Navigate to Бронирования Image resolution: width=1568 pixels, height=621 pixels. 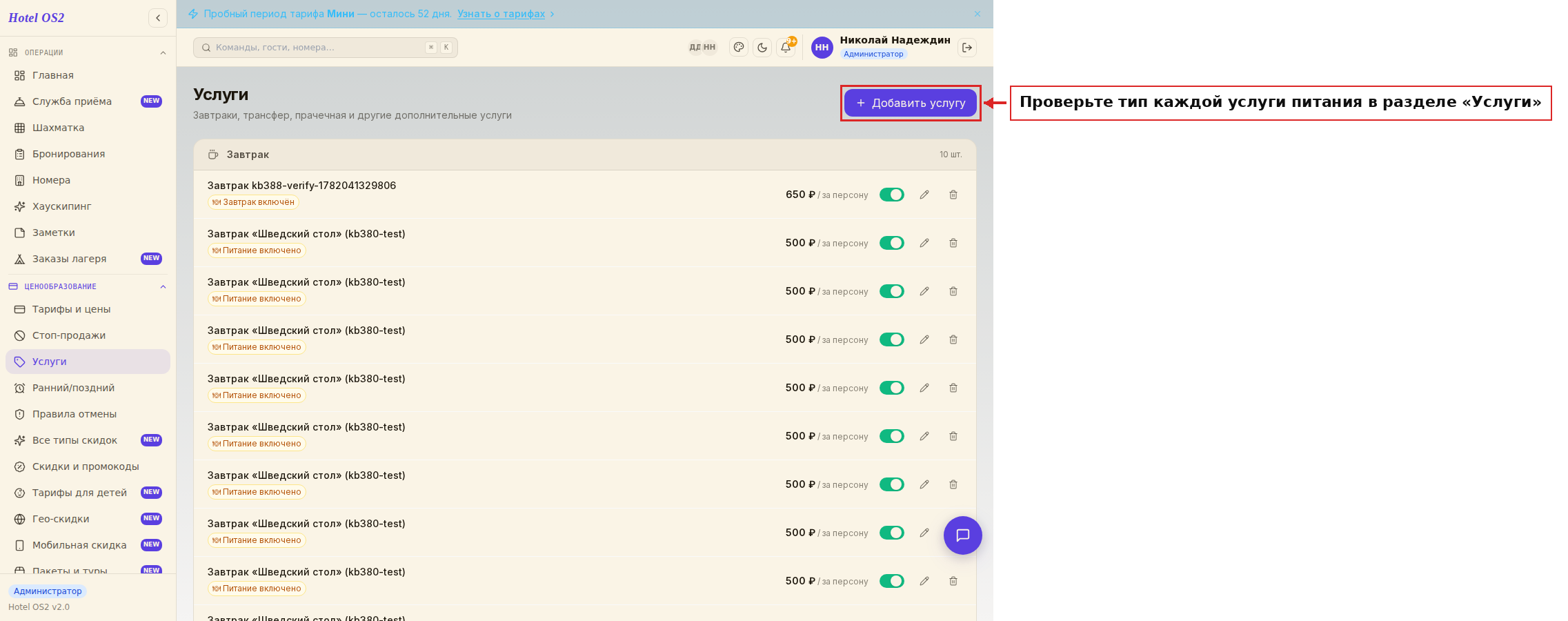[x=88, y=154]
